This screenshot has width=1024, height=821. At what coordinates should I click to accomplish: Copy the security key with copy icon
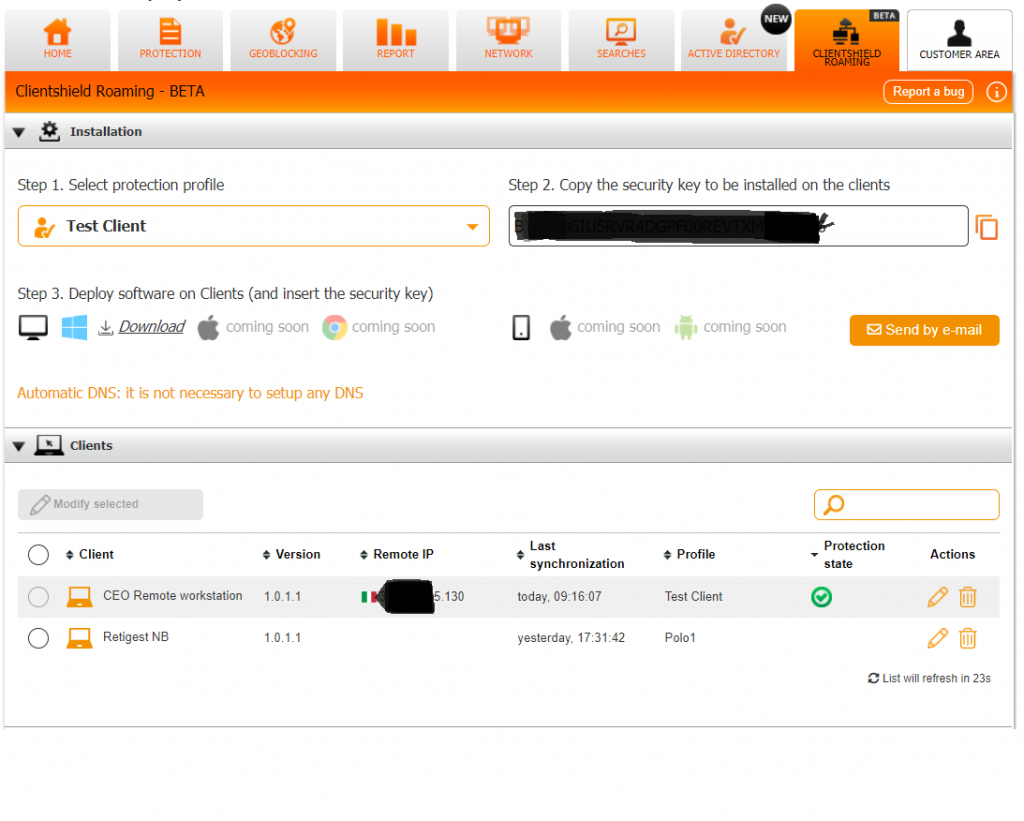pyautogui.click(x=987, y=227)
